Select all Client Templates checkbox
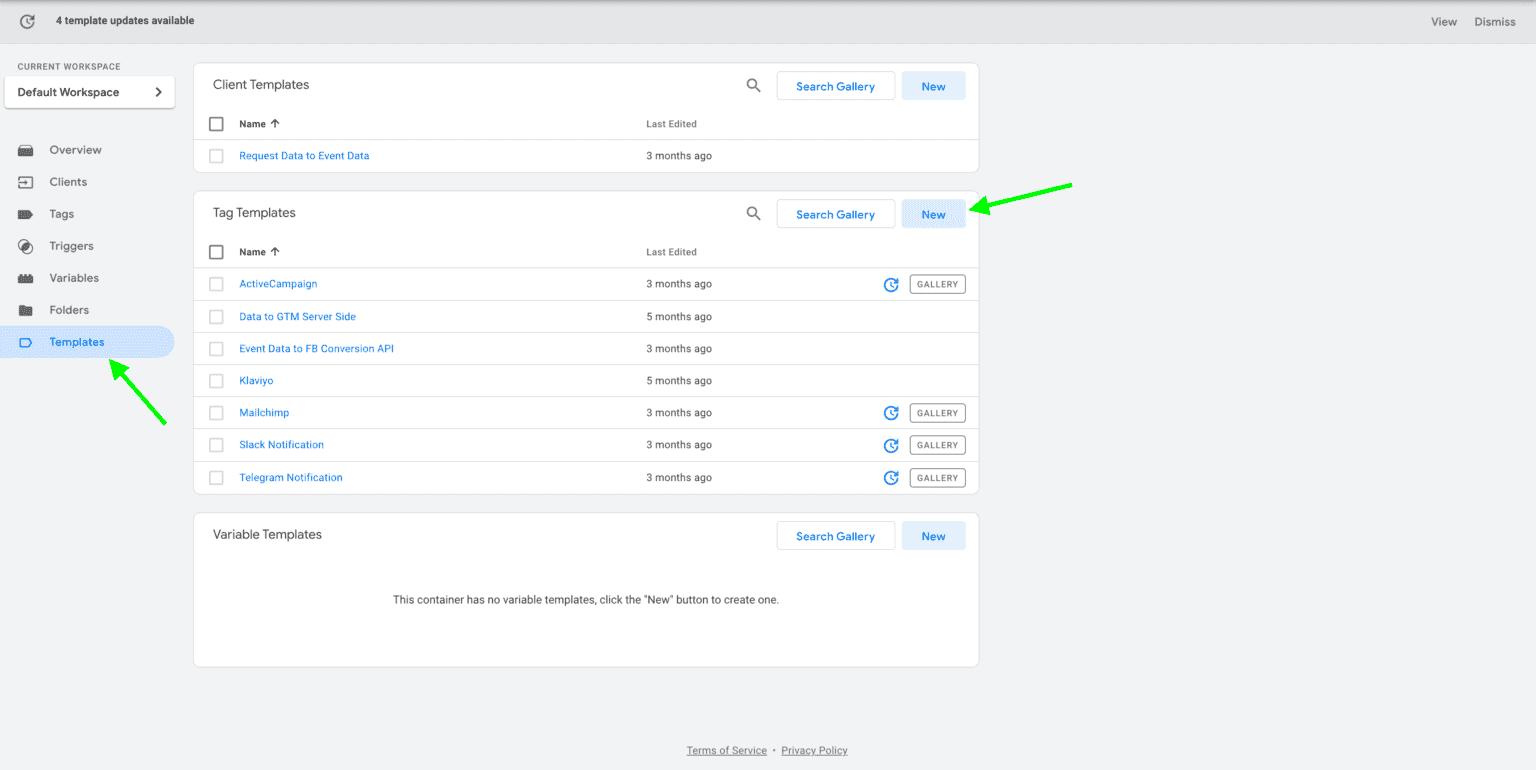1536x770 pixels. click(x=216, y=124)
